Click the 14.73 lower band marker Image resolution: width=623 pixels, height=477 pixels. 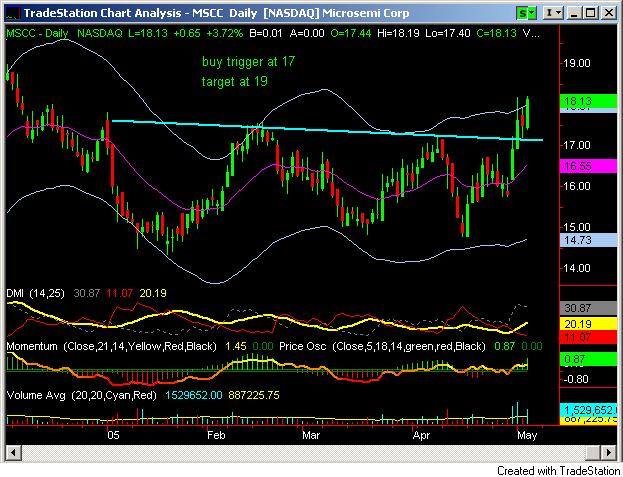[588, 240]
